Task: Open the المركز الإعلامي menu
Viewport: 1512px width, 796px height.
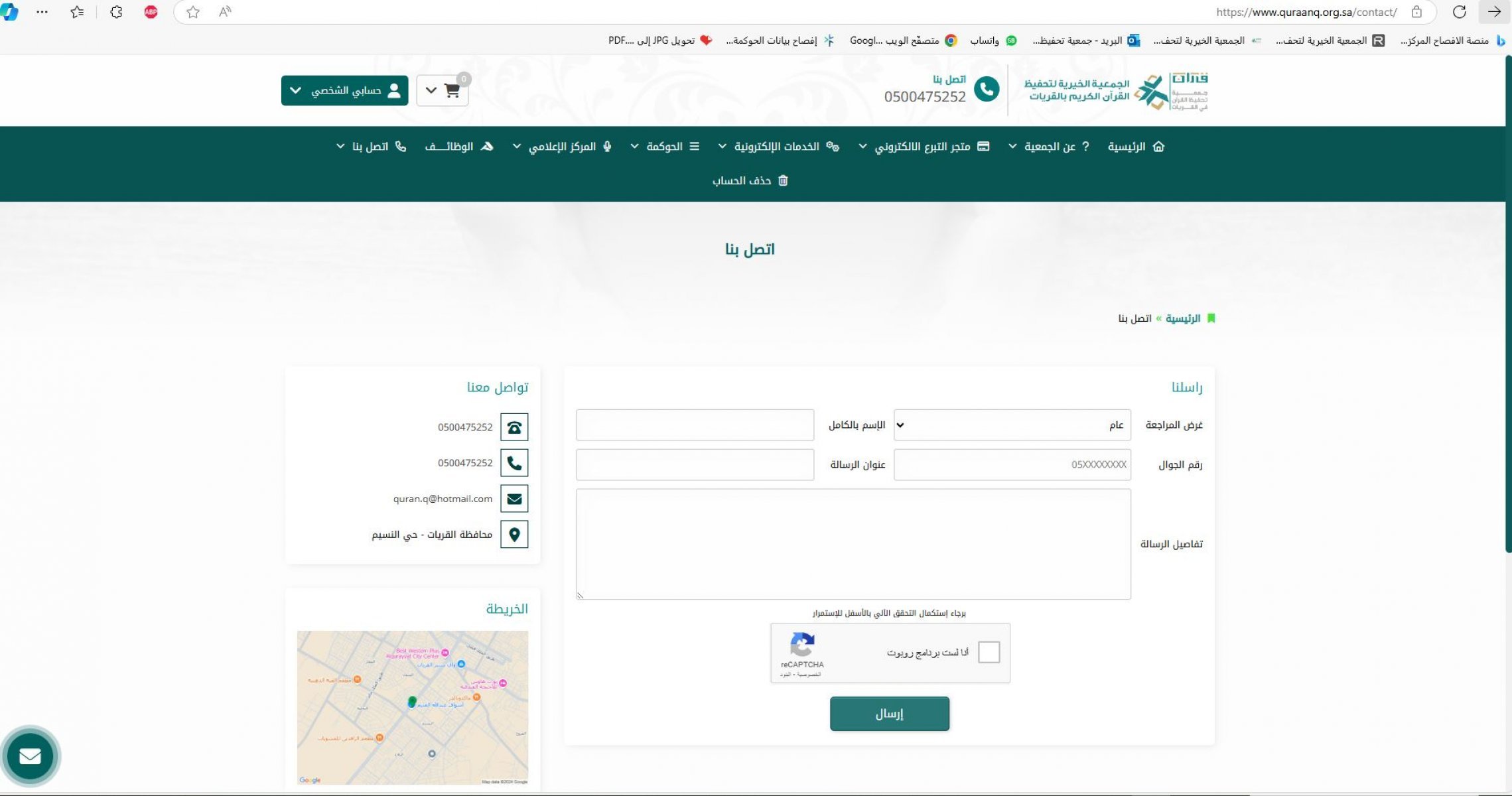Action: click(562, 147)
